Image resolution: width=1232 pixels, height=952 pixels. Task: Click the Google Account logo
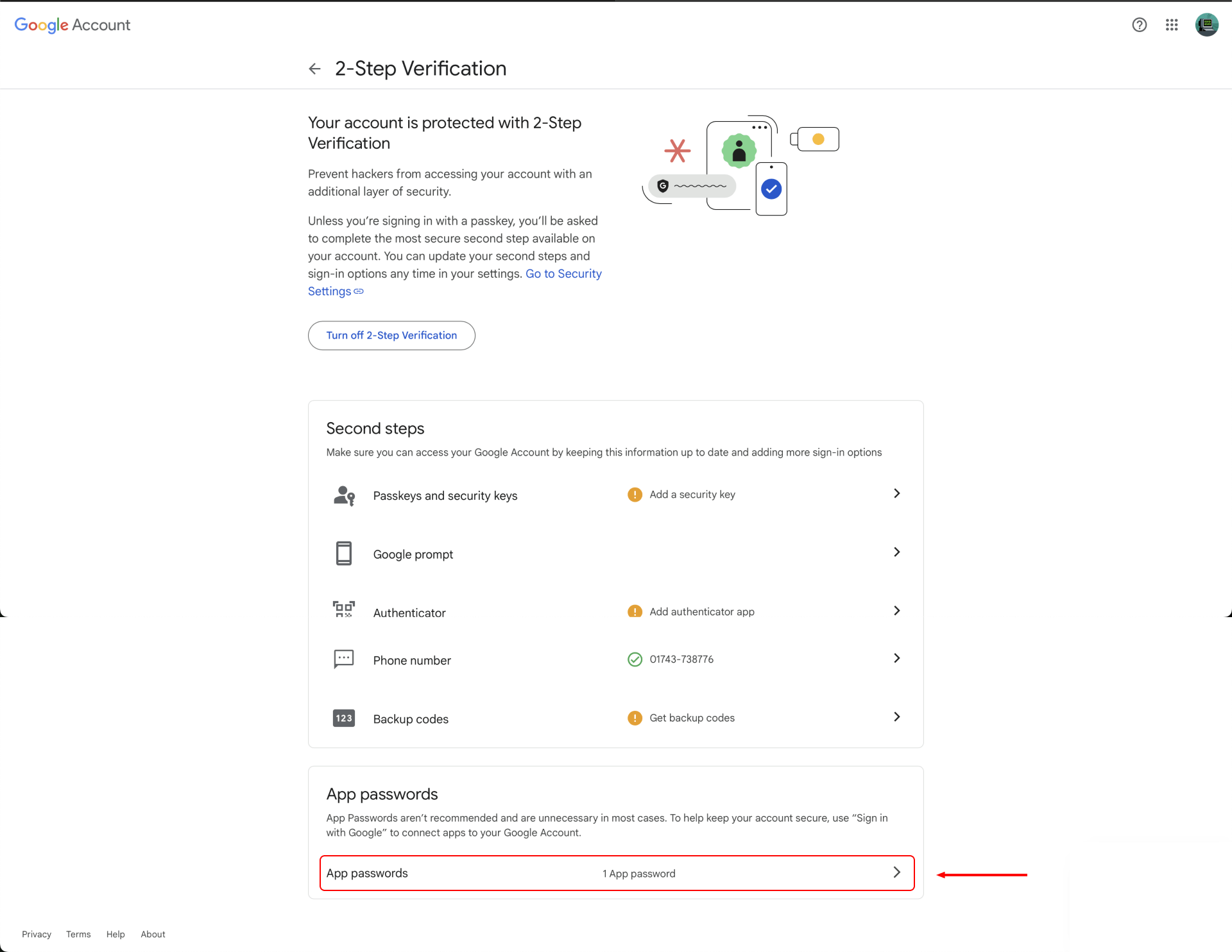tap(73, 25)
